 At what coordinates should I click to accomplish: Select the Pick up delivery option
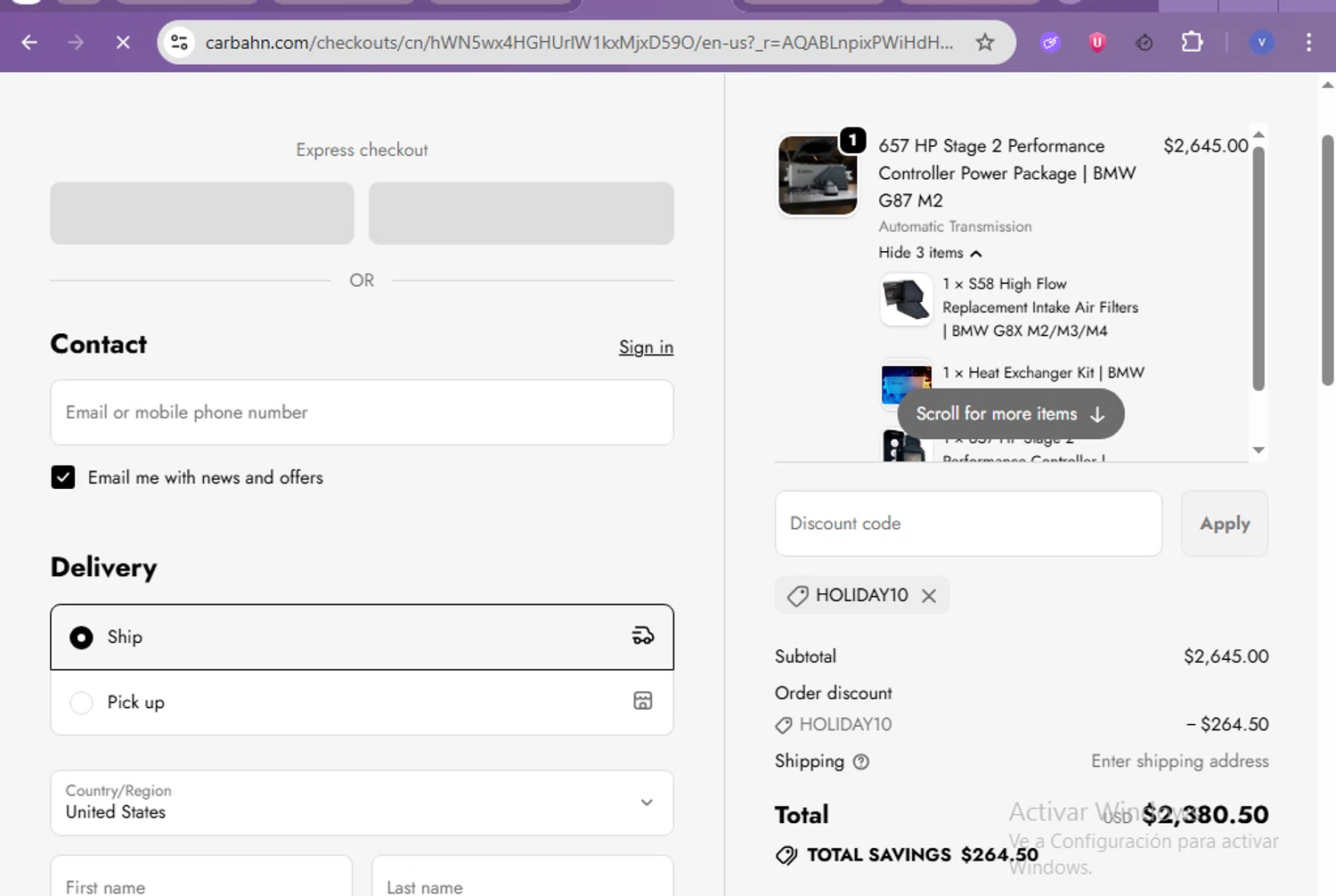click(362, 702)
